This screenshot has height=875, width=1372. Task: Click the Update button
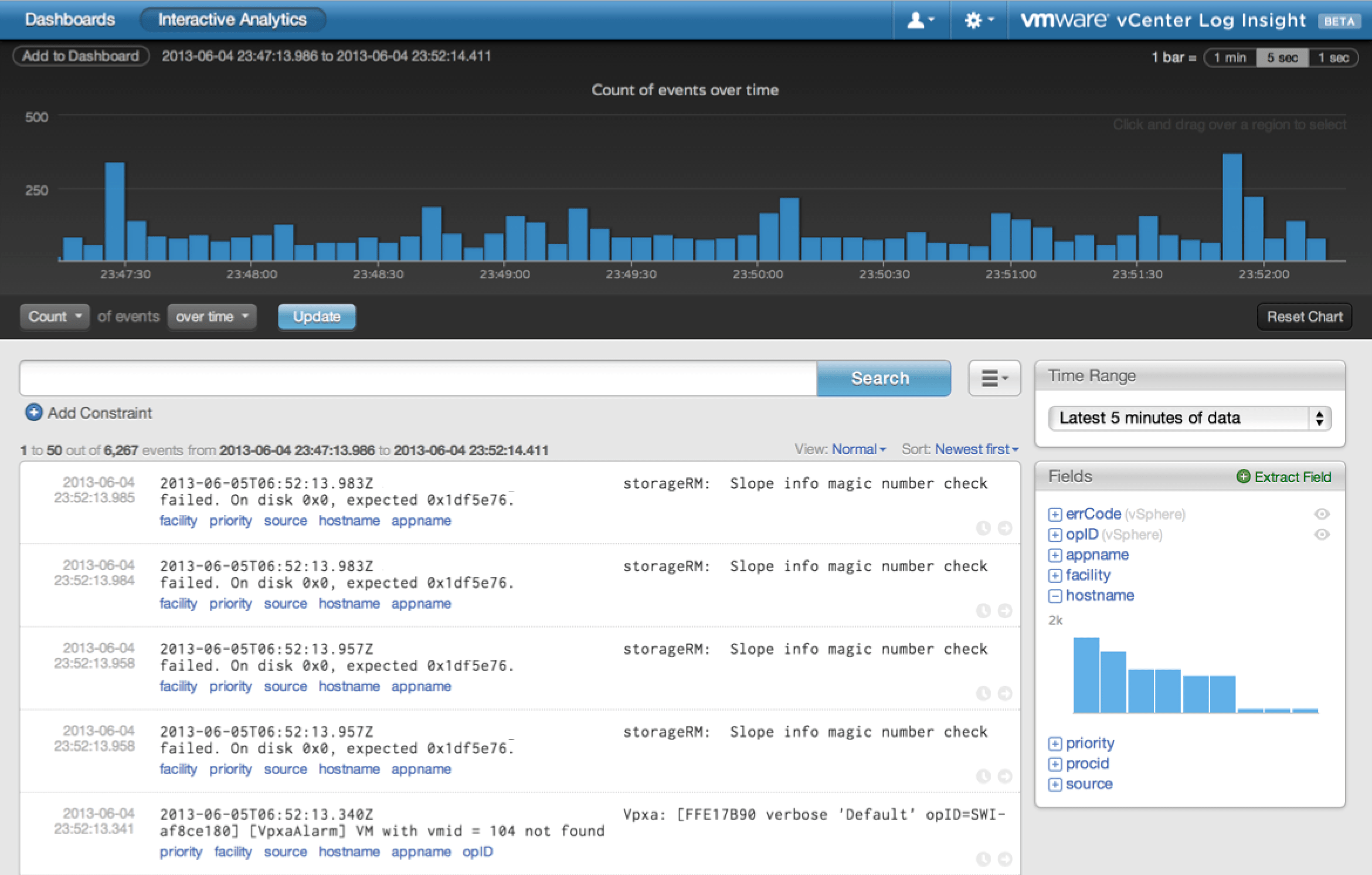pyautogui.click(x=317, y=317)
